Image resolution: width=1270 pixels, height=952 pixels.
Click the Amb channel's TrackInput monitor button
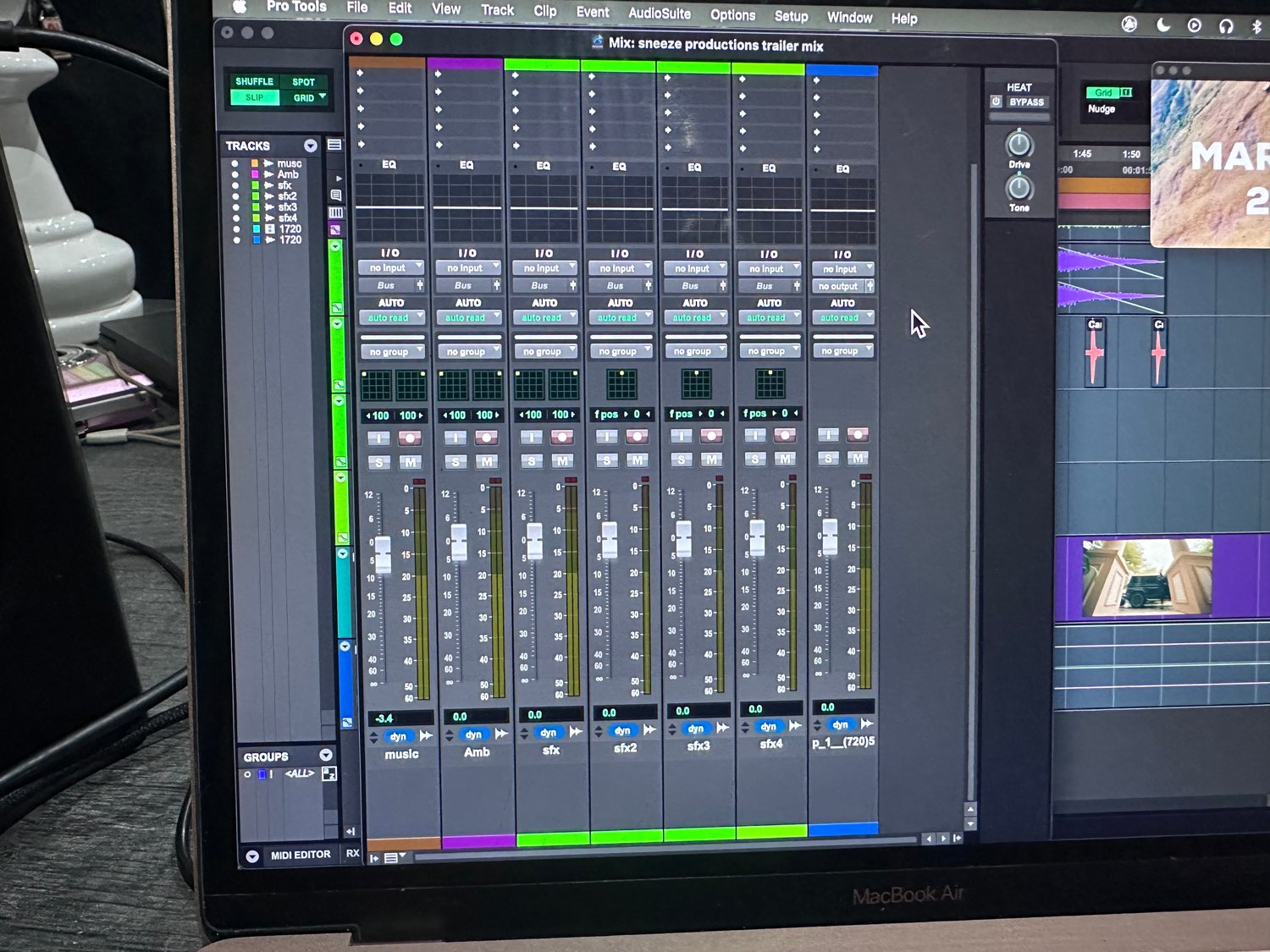tap(456, 437)
